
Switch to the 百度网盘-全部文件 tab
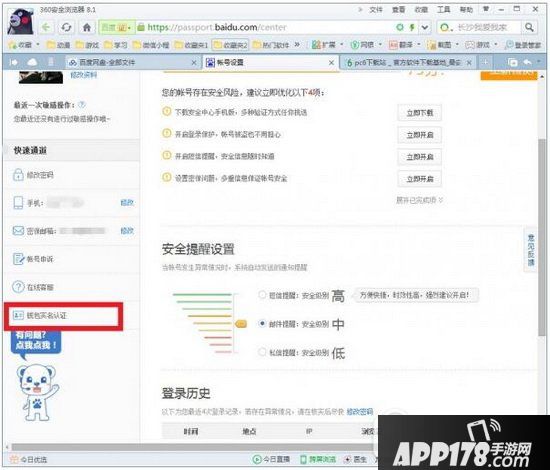(x=132, y=62)
